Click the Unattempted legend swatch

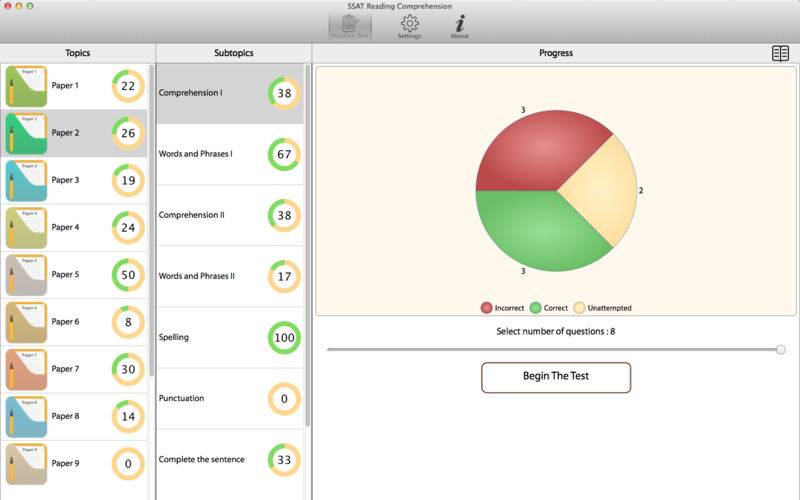[579, 308]
